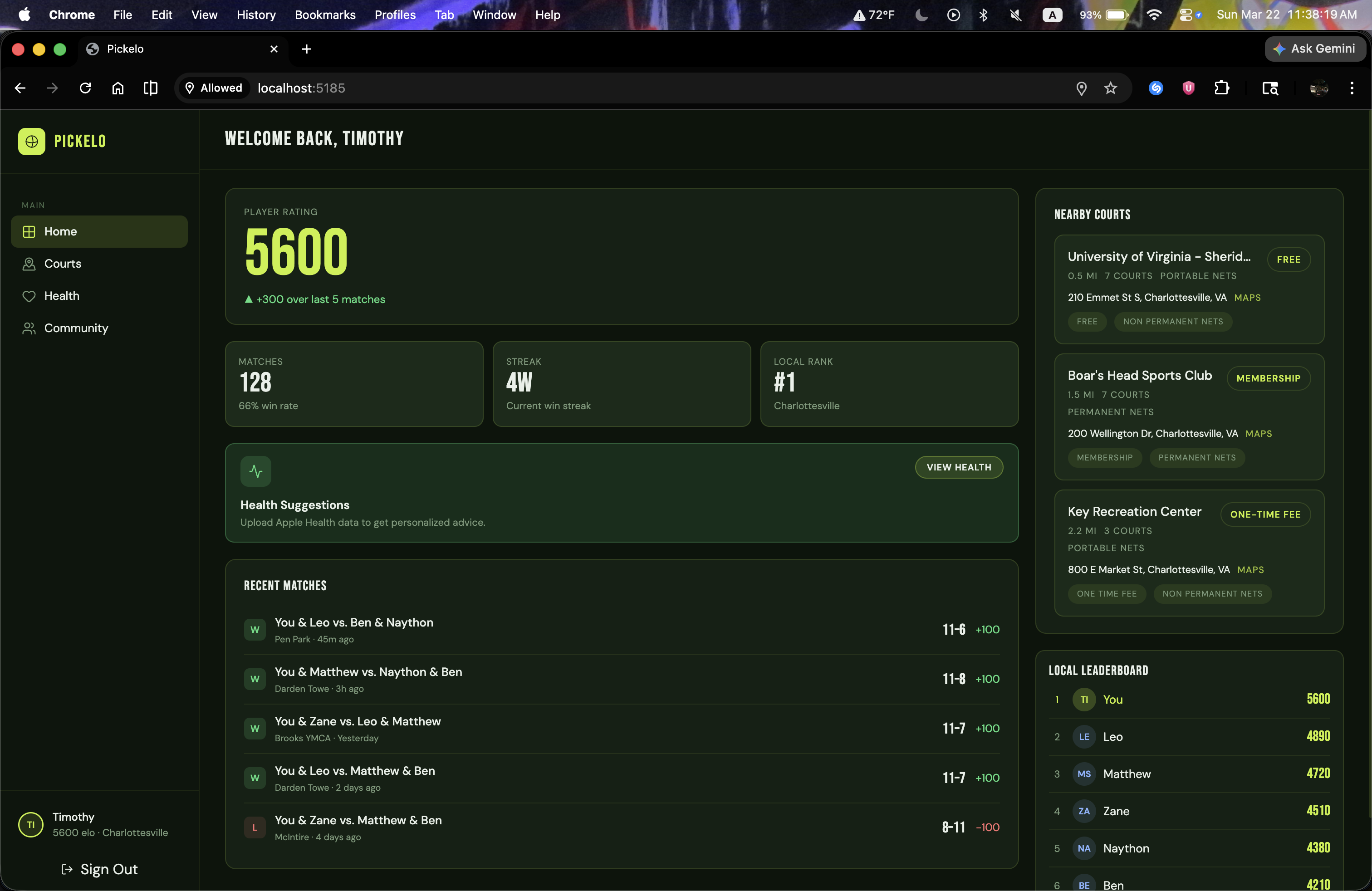The width and height of the screenshot is (1372, 891).
Task: Open MAPS link for Key Recreation Center
Action: 1250,569
